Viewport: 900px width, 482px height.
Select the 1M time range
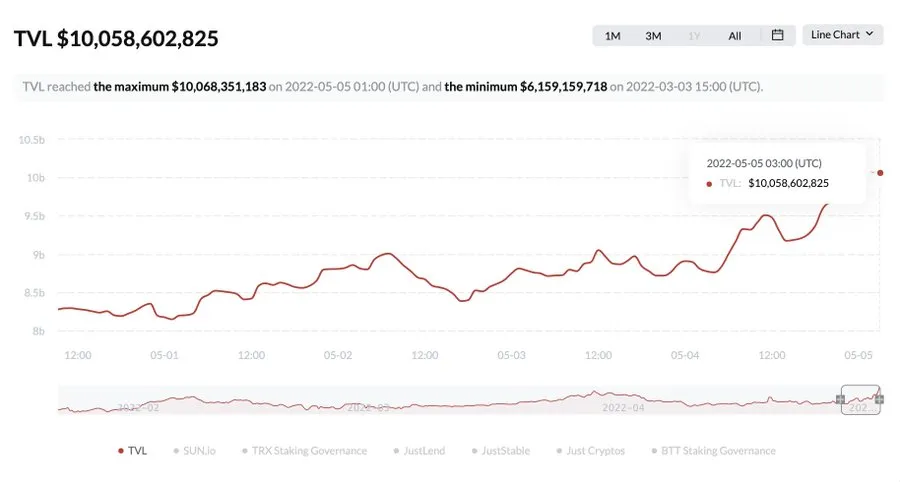point(612,36)
